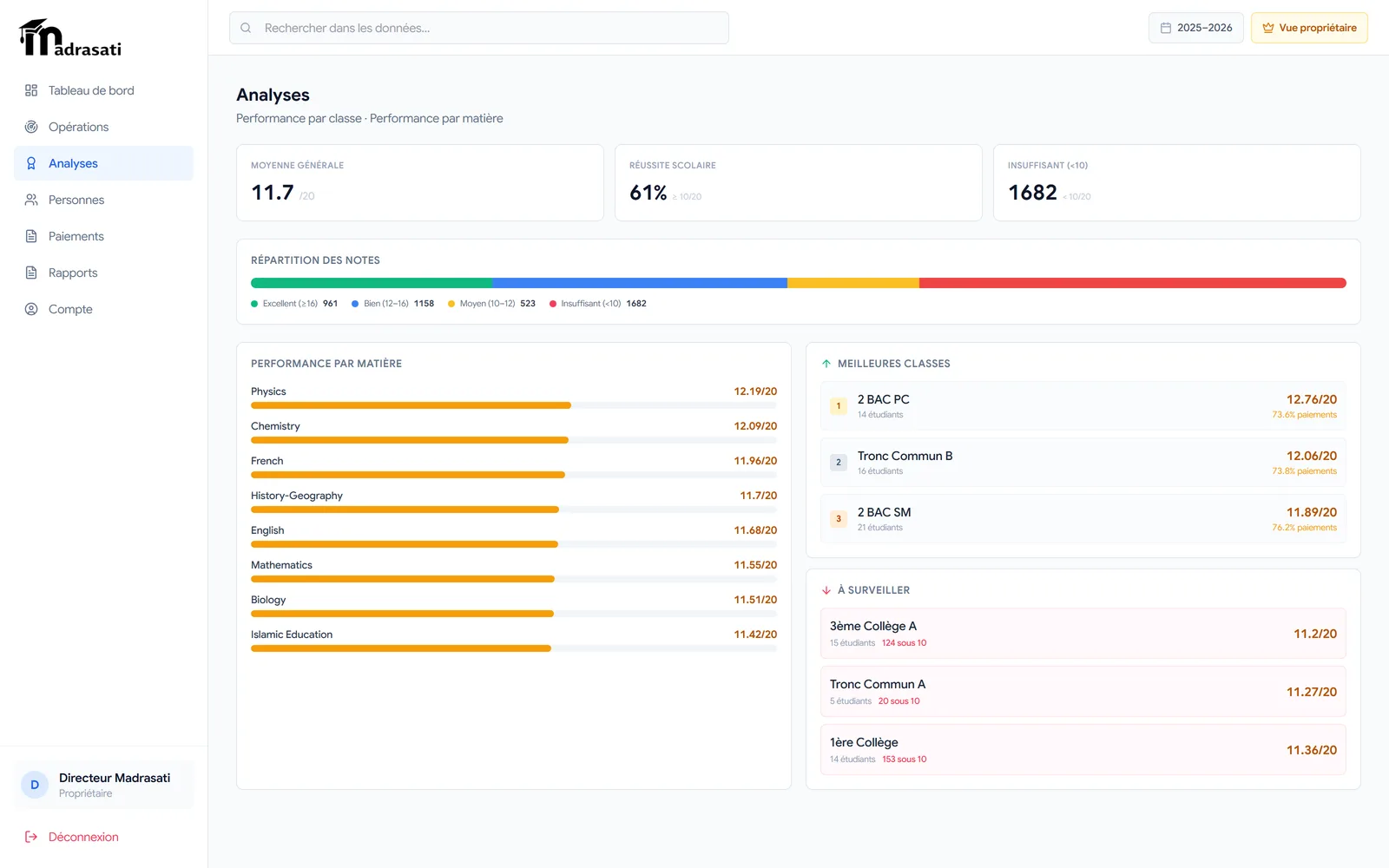Open the Directeur Madrasati profile card
The image size is (1389, 868).
(103, 785)
